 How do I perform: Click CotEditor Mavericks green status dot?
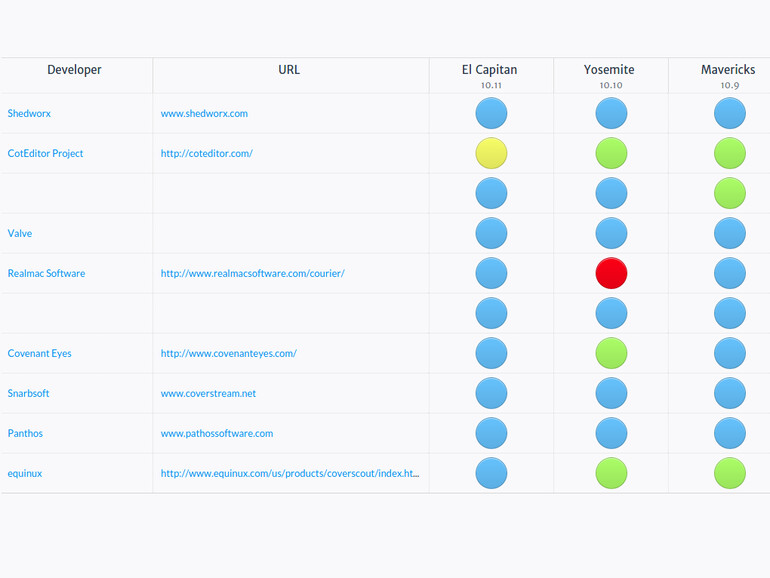pos(730,153)
